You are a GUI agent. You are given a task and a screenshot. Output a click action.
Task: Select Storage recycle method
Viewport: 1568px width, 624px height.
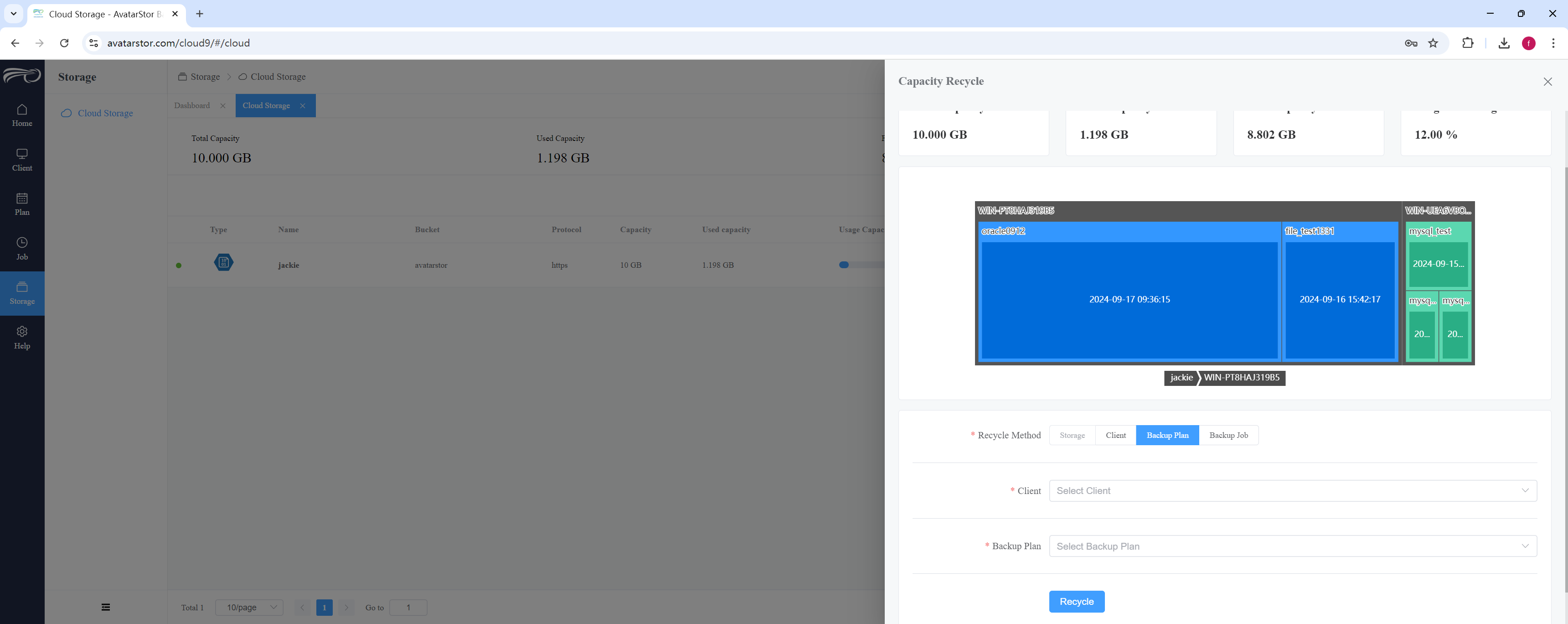click(x=1072, y=435)
